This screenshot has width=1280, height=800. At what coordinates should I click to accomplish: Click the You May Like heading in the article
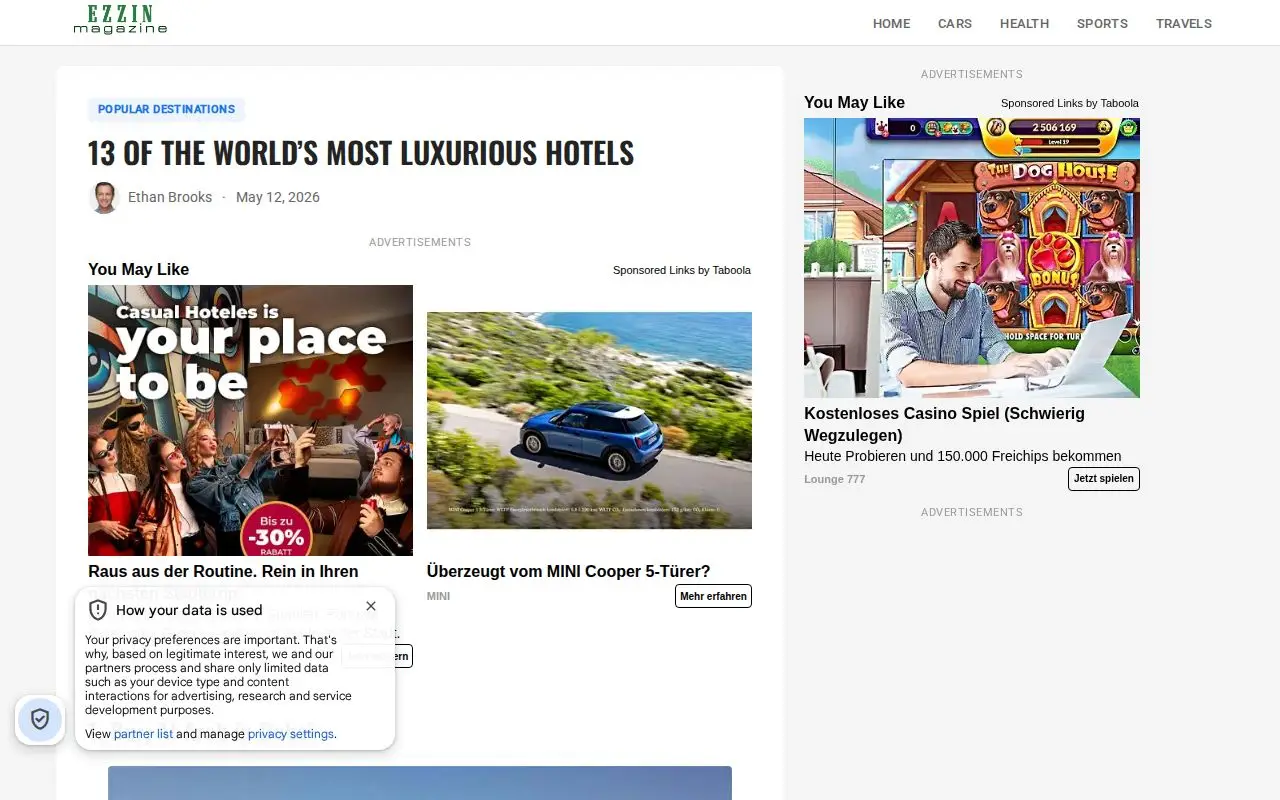pos(138,269)
